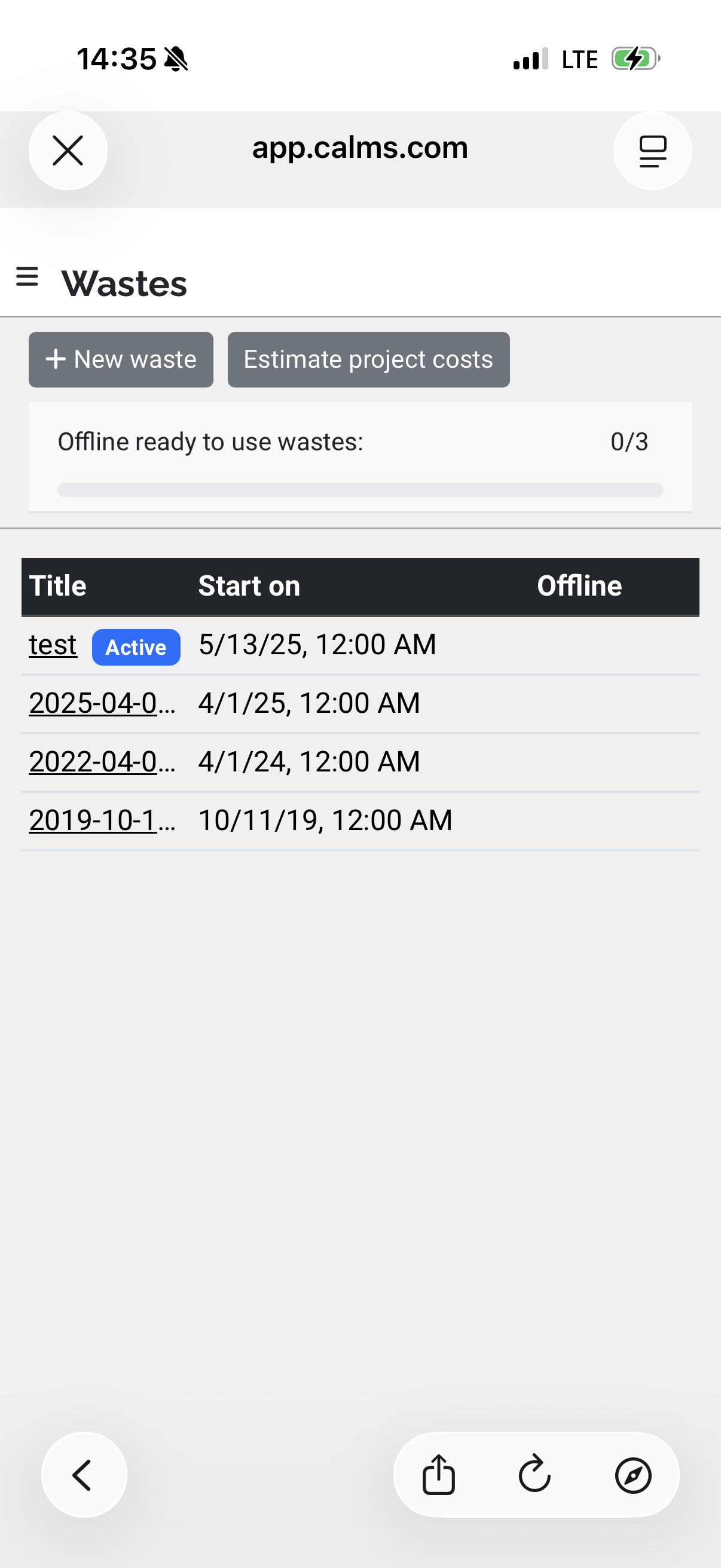The image size is (721, 1568).
Task: Tap the share icon
Action: tap(438, 1474)
